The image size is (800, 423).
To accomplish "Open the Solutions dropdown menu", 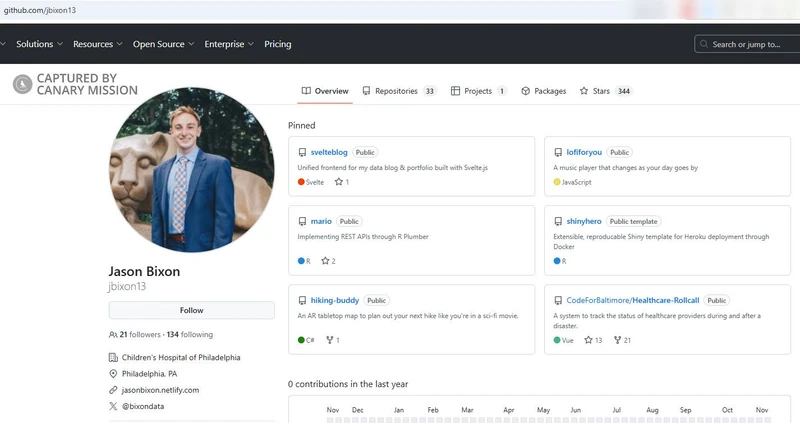I will tap(39, 44).
